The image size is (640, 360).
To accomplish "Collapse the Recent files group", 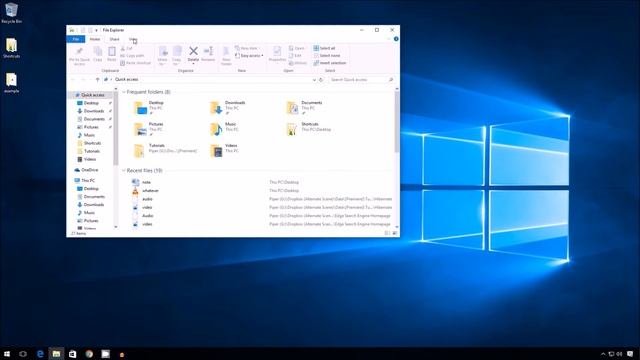I will [x=124, y=170].
